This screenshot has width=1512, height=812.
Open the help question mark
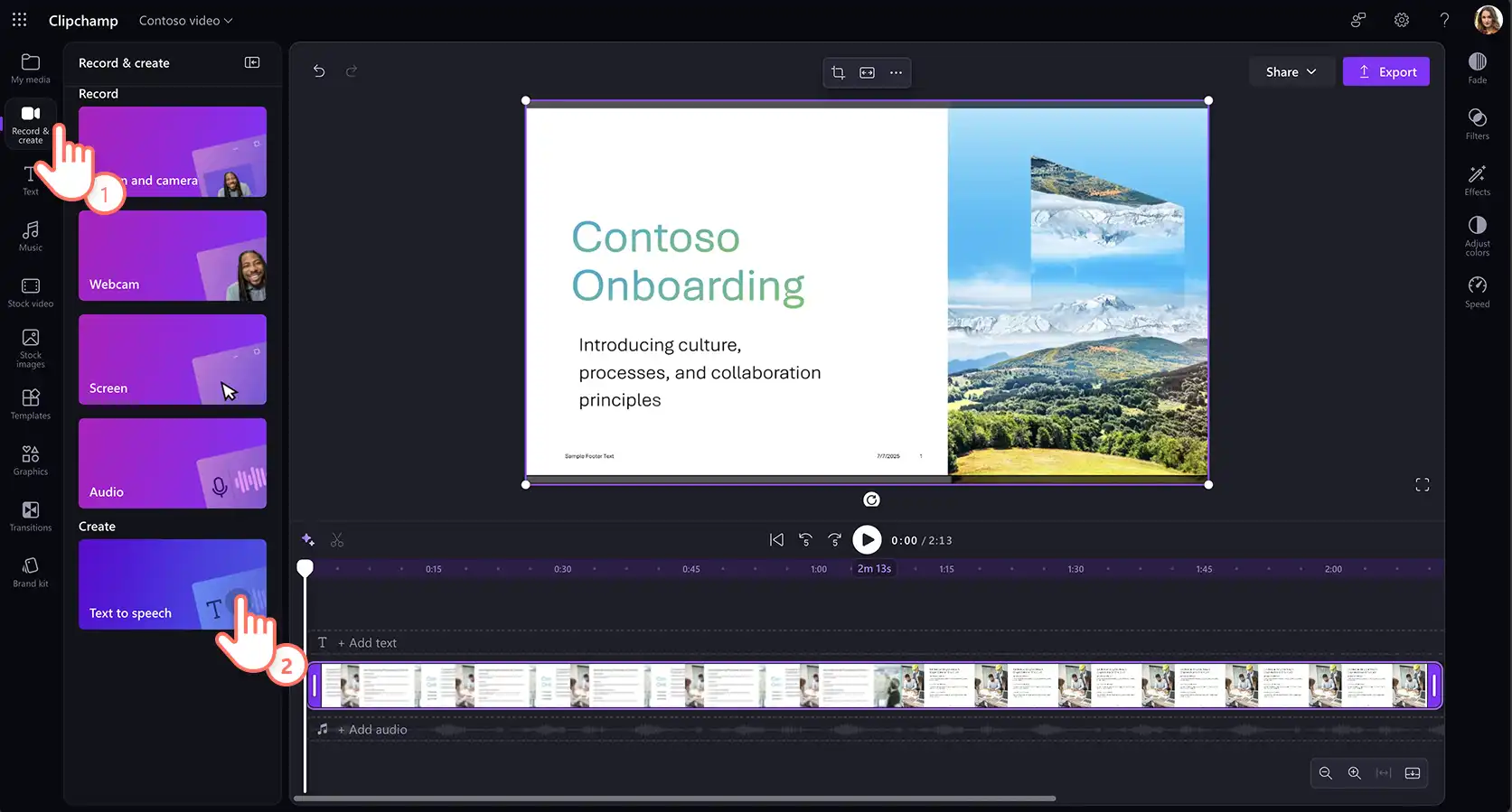point(1444,20)
